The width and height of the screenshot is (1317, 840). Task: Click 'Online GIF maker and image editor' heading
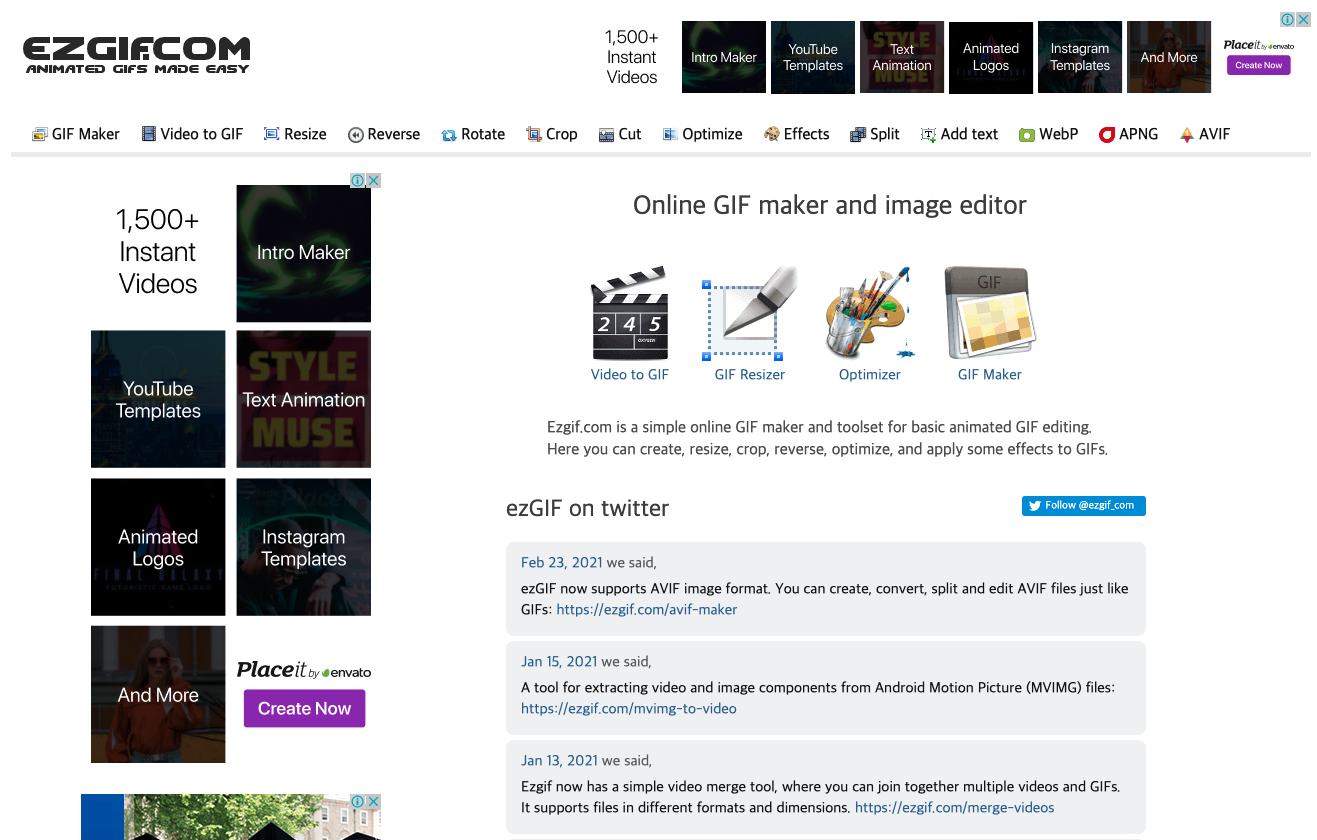(x=830, y=205)
